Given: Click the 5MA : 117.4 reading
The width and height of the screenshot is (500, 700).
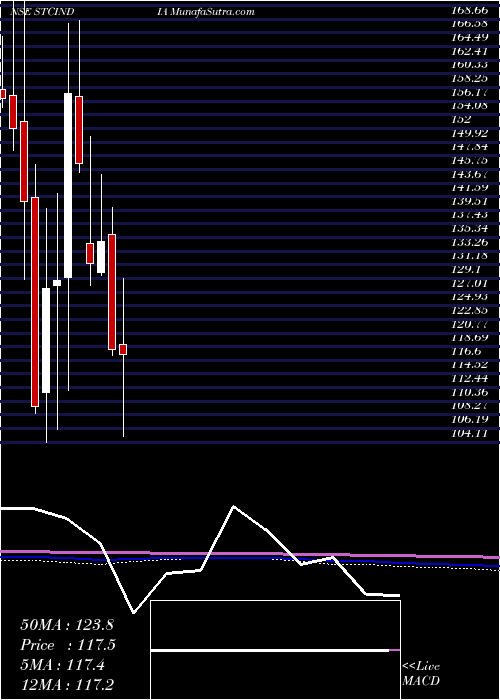Looking at the screenshot, I should 63,666.
